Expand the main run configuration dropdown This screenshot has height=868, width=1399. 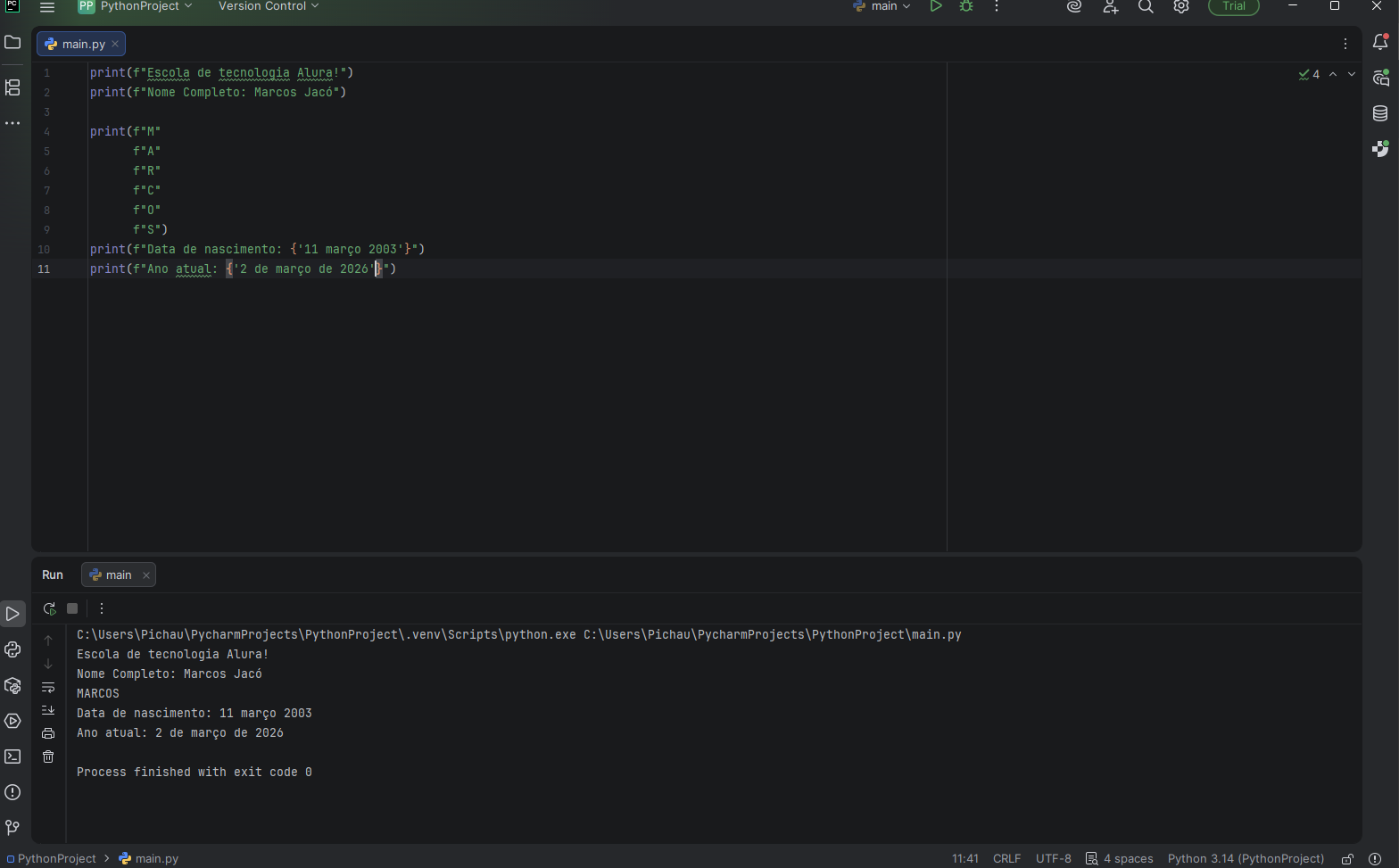coord(882,6)
